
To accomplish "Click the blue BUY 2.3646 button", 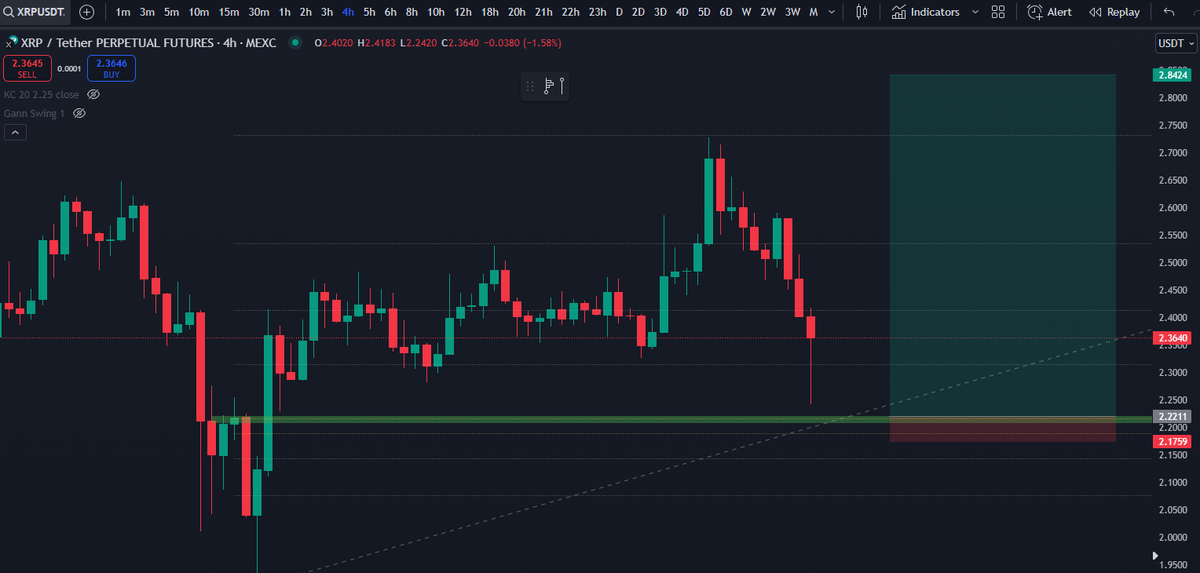I will coord(111,68).
